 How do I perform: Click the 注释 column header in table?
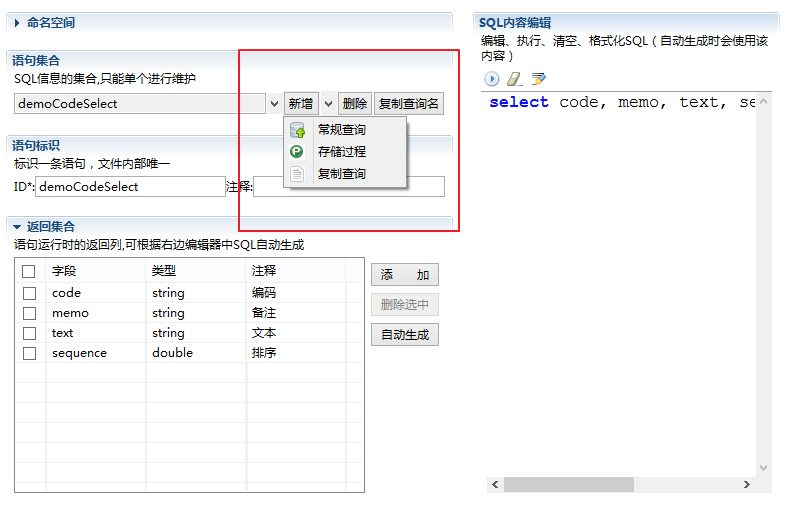pos(264,271)
